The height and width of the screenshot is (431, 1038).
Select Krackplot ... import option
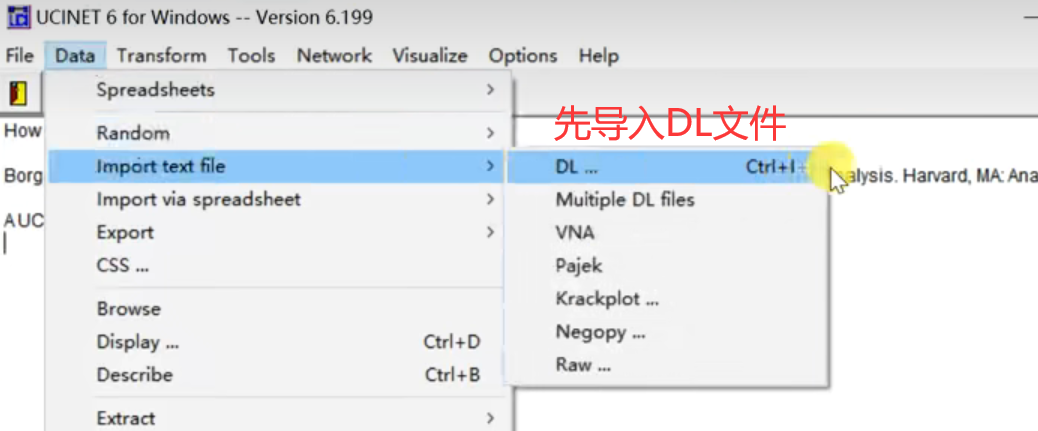coord(667,299)
